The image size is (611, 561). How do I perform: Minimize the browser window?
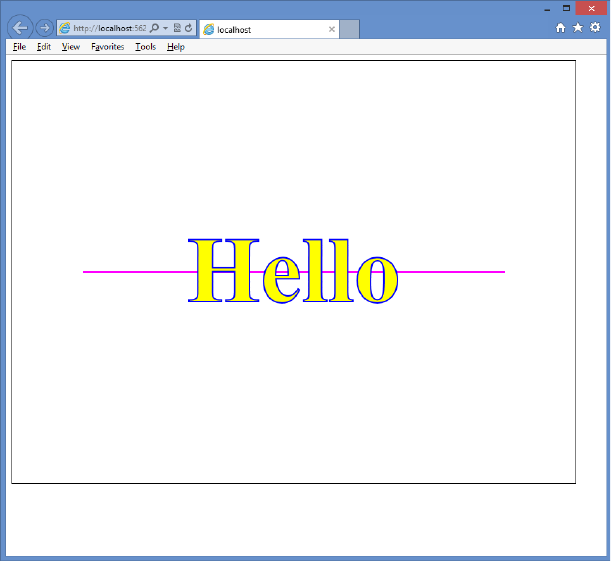pyautogui.click(x=547, y=9)
